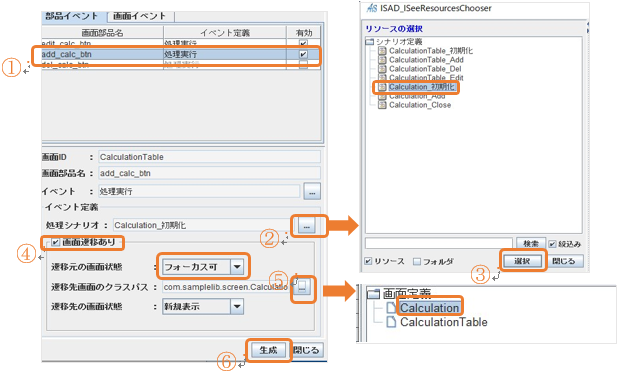Click the ISAD_ISeeResourcesChooser window title icon
This screenshot has width=617, height=371.
pos(371,8)
